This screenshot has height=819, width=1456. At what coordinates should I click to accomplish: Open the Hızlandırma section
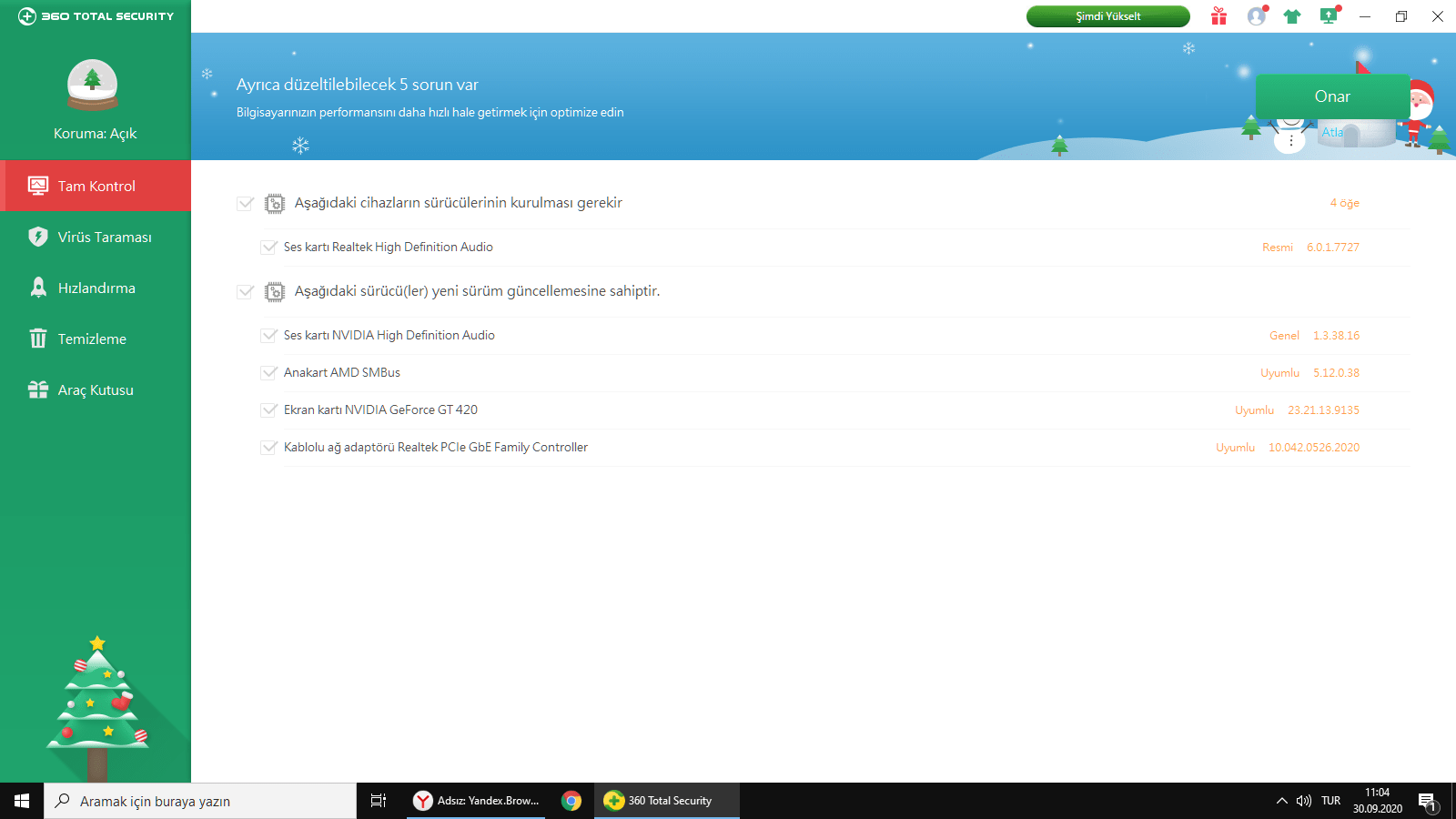(x=96, y=288)
